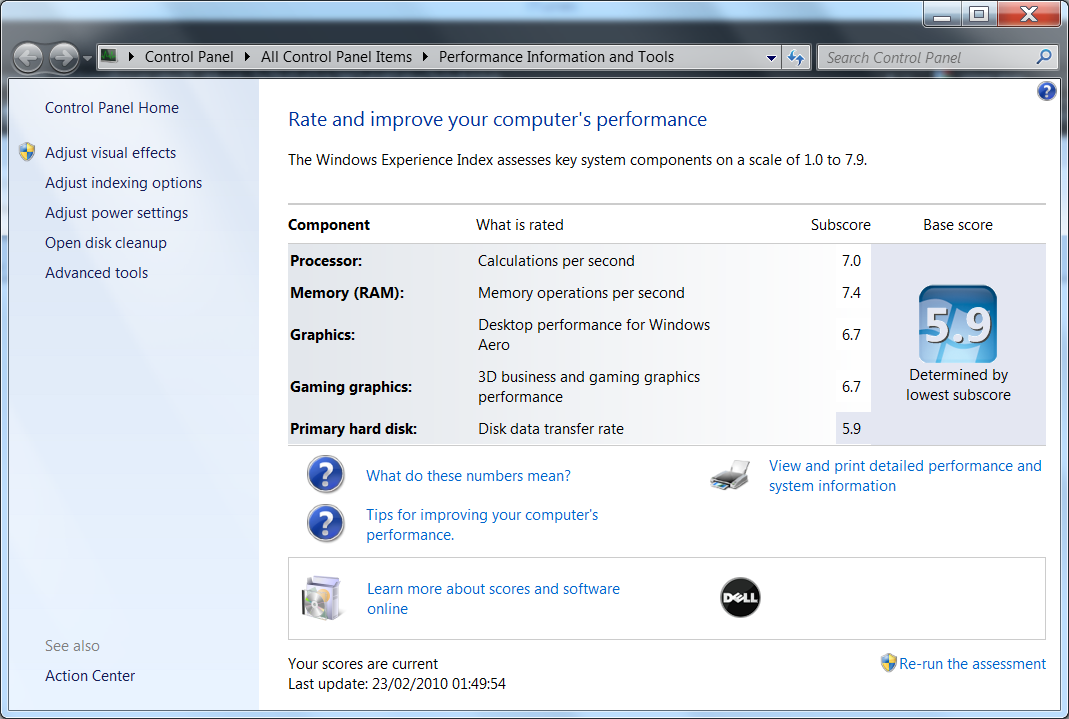
Task: Re-run the assessment
Action: tap(972, 664)
